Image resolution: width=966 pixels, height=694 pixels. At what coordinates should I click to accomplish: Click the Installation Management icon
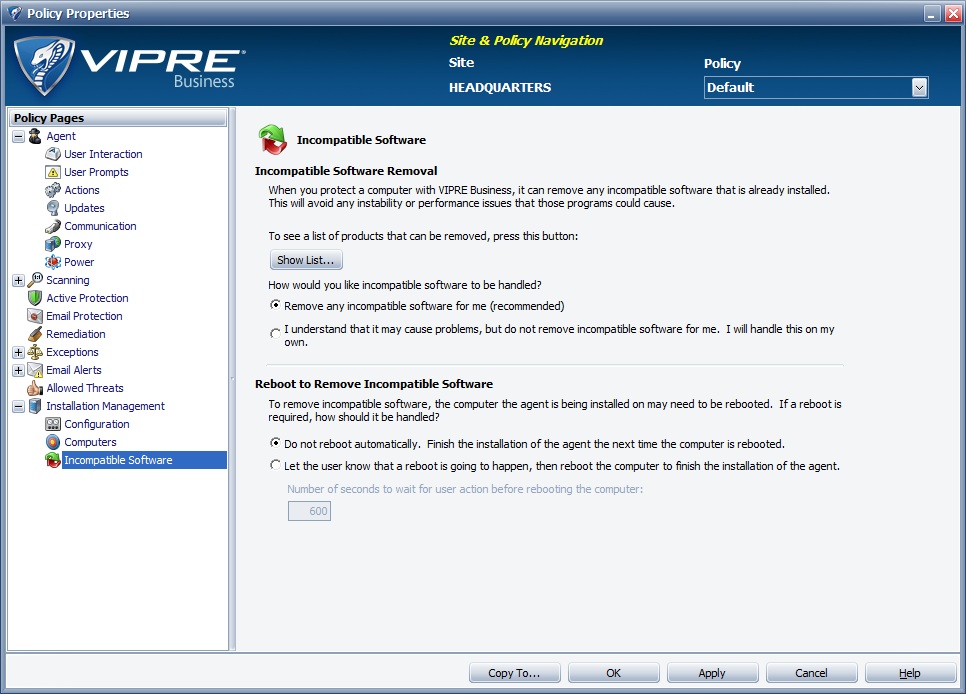pyautogui.click(x=35, y=406)
